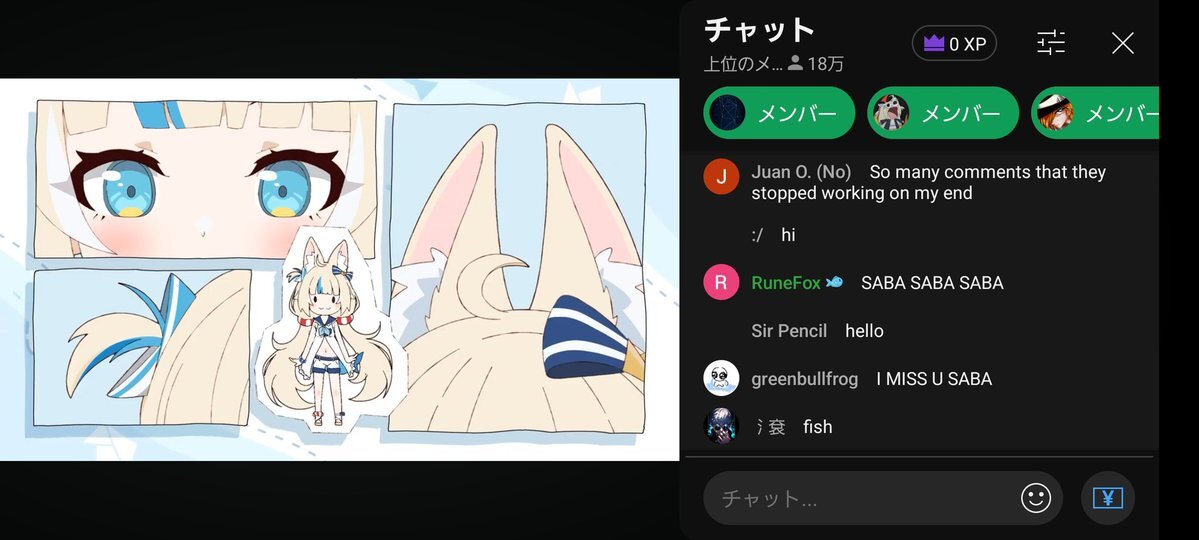Screen dimensions: 1199x540
Task: Click the Sir Pencil username
Action: tap(789, 331)
